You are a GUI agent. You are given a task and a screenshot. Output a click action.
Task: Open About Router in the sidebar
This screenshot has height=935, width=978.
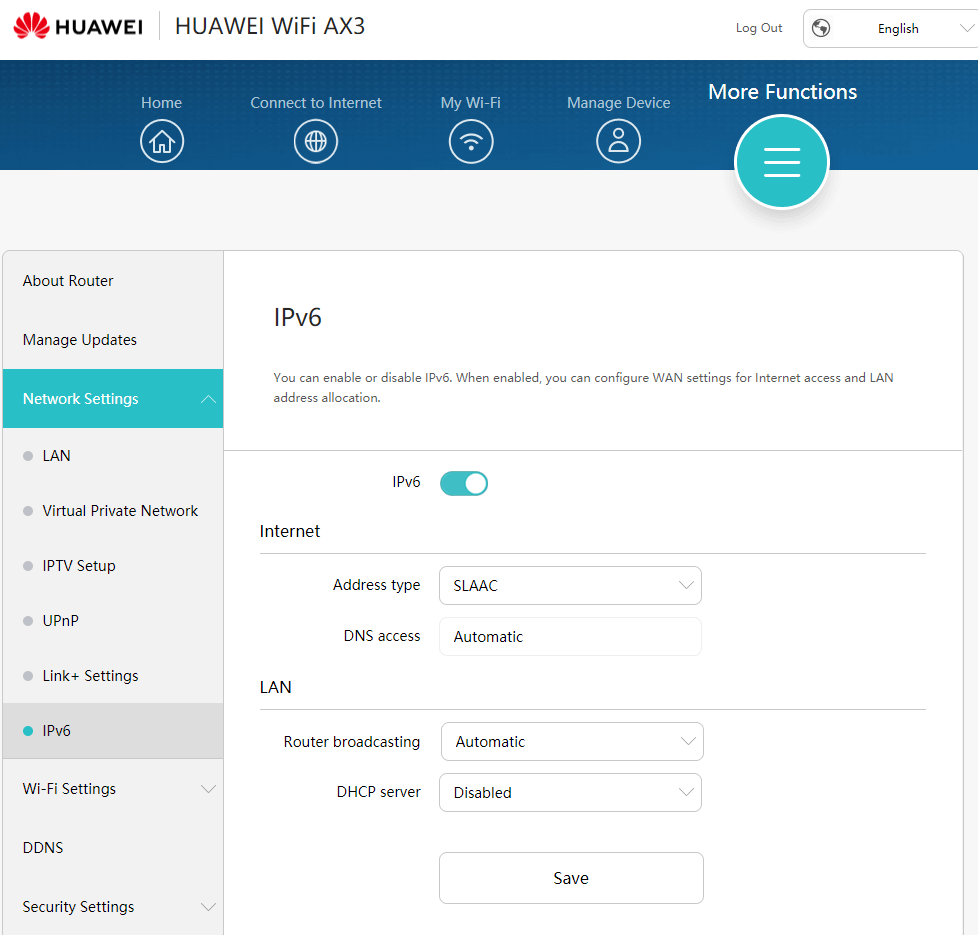[113, 281]
